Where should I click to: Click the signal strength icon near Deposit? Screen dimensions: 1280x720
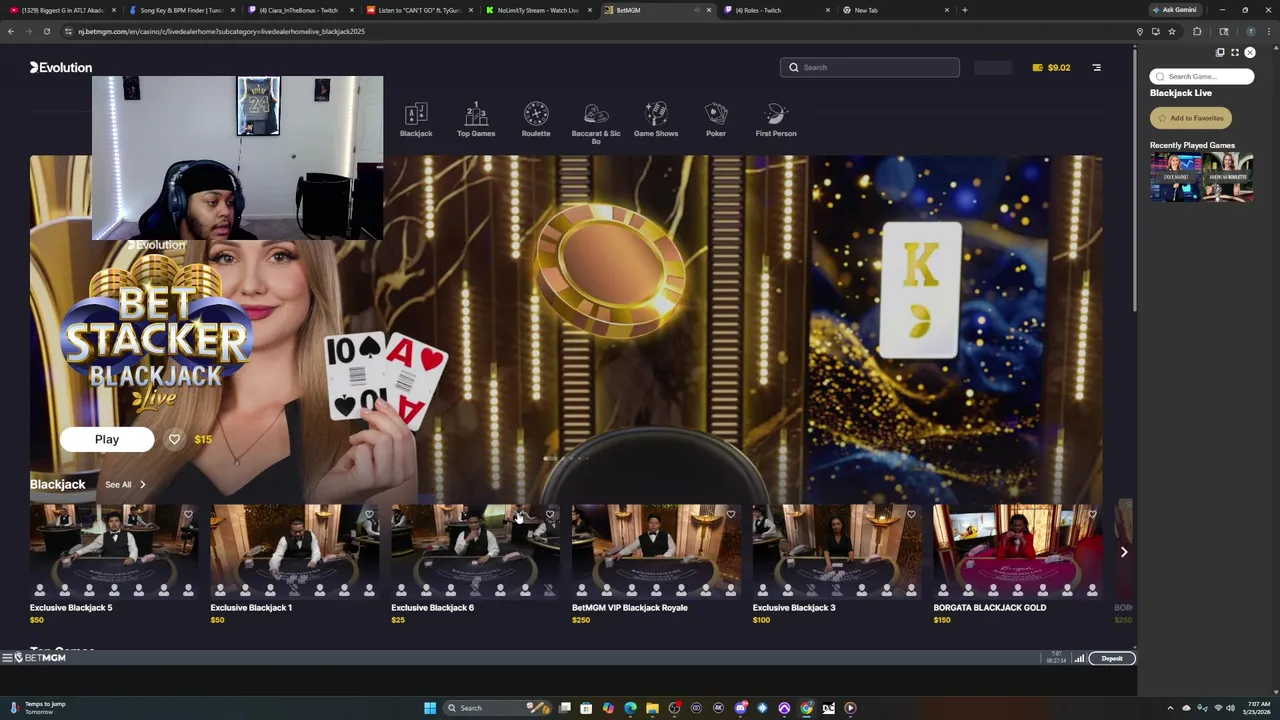click(x=1079, y=658)
